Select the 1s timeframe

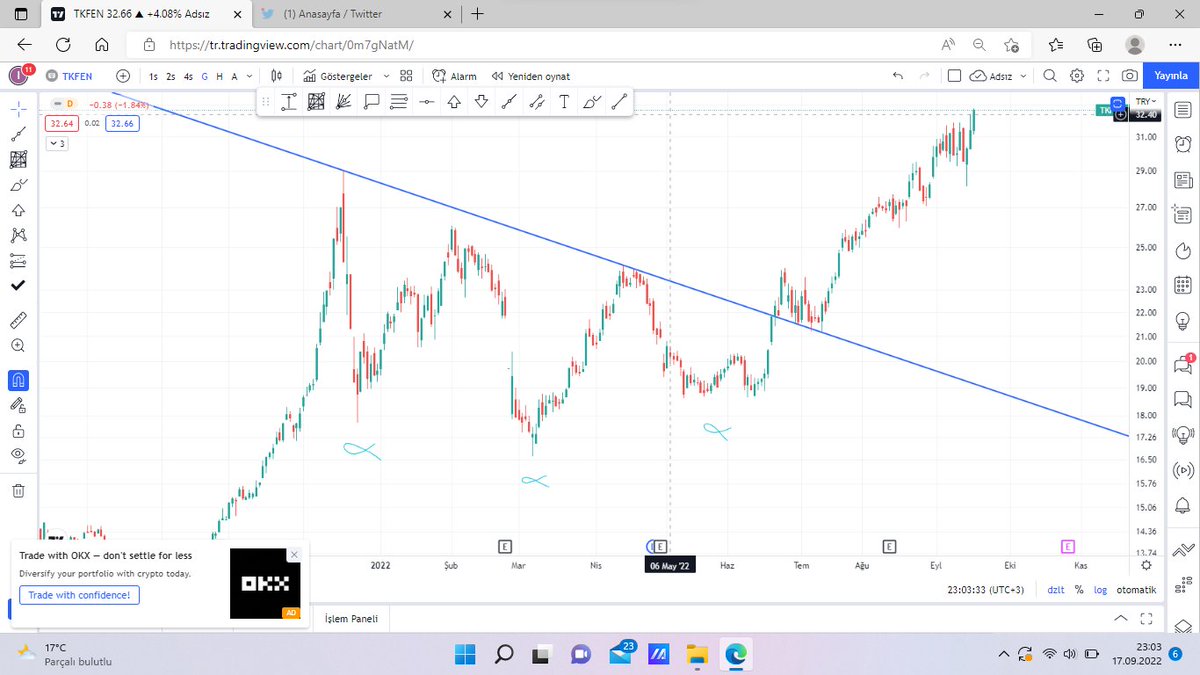[154, 76]
